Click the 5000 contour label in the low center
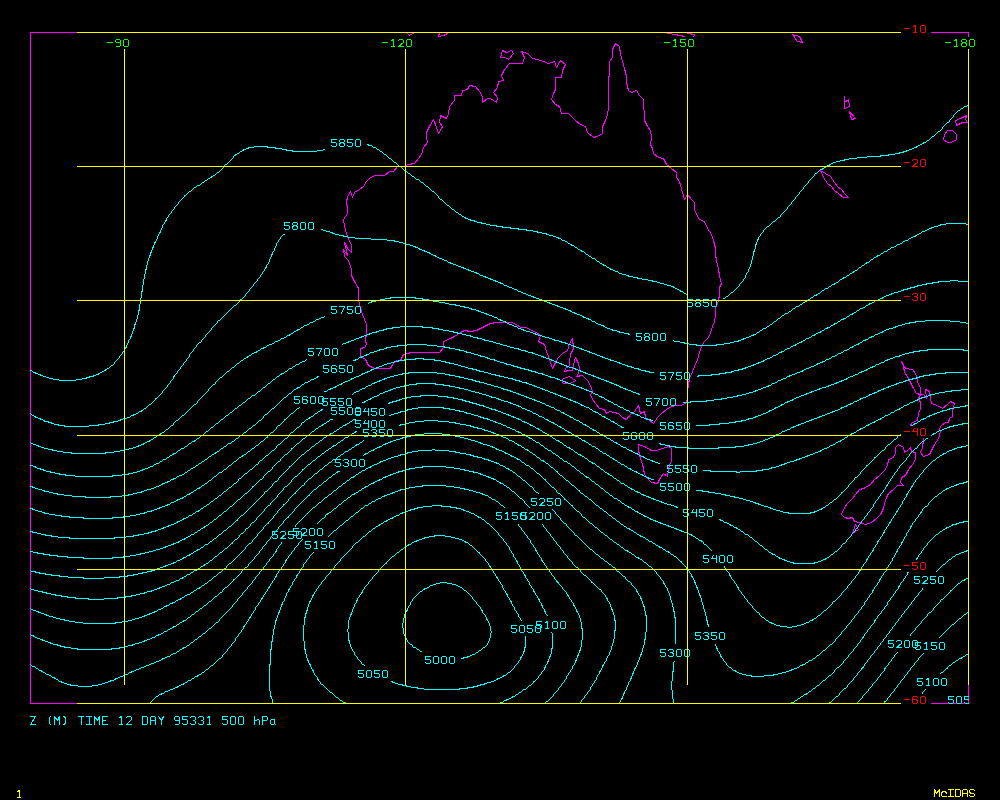 (x=440, y=660)
